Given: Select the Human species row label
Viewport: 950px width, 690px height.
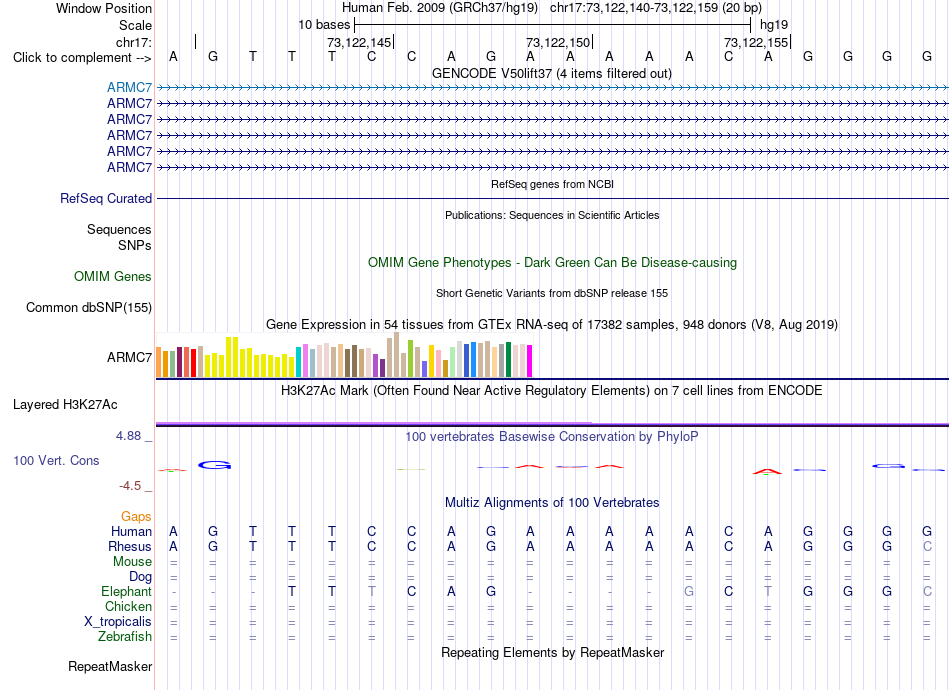Looking at the screenshot, I should pos(131,532).
